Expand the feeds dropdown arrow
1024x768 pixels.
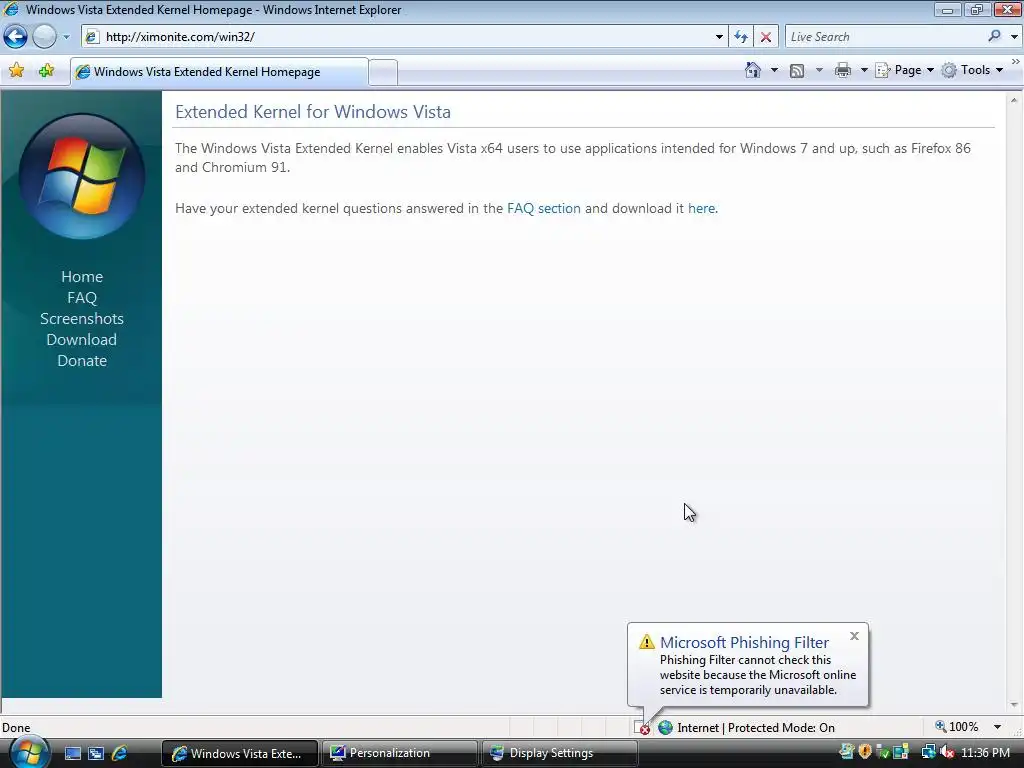tap(819, 71)
